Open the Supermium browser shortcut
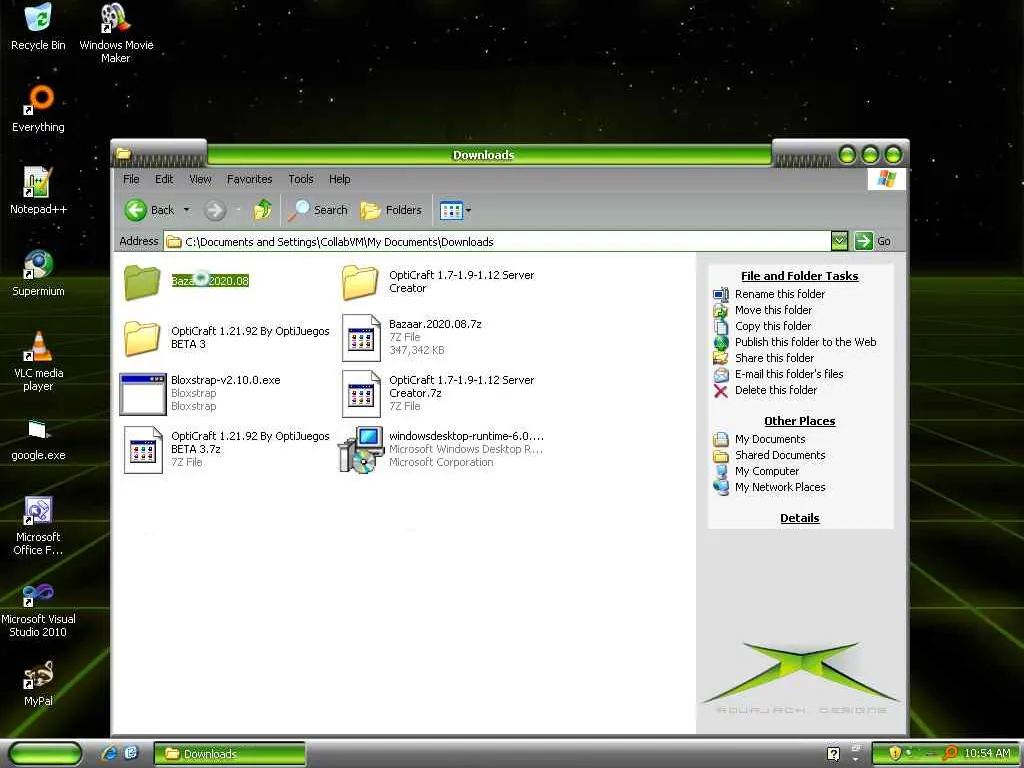This screenshot has width=1024, height=768. (39, 273)
